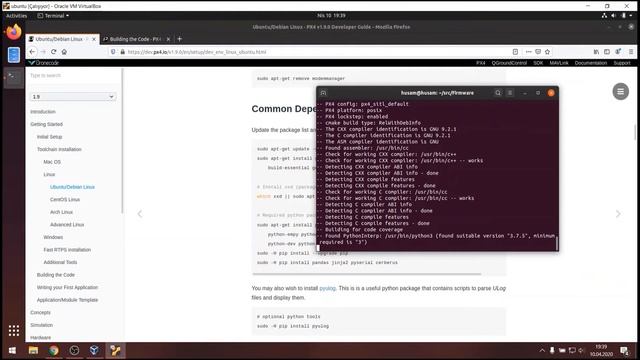
Task: Open Support in Dronecode header
Action: click(x=622, y=63)
